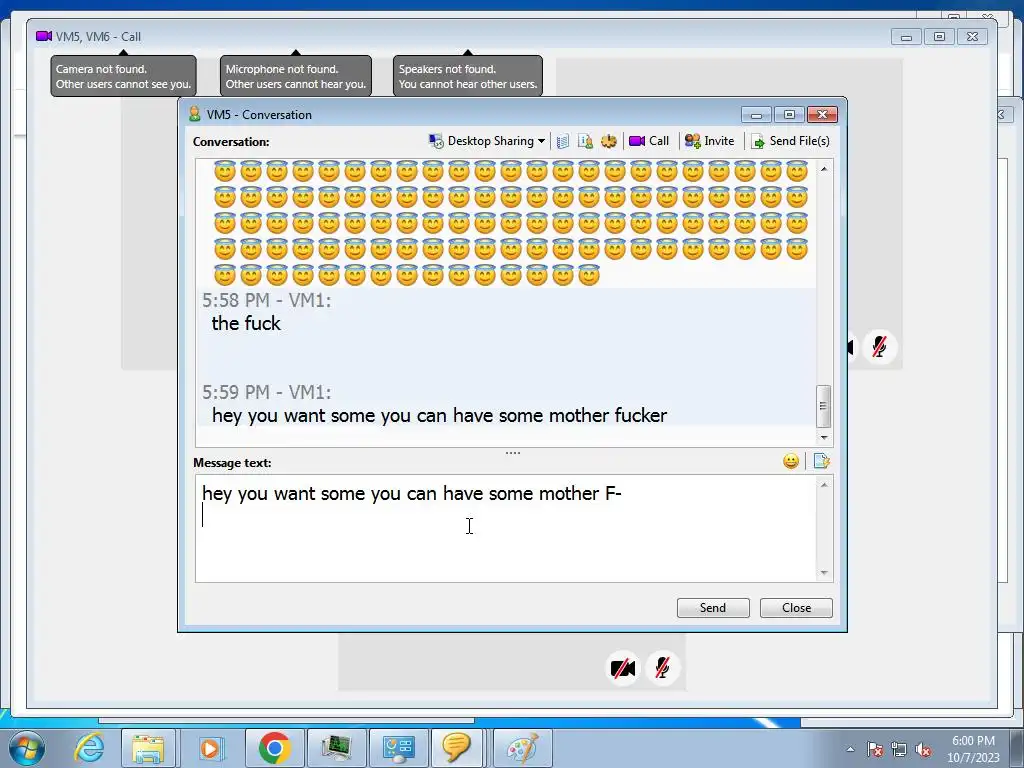Click the Action Center flag tray icon
This screenshot has width=1024, height=768.
click(x=875, y=749)
